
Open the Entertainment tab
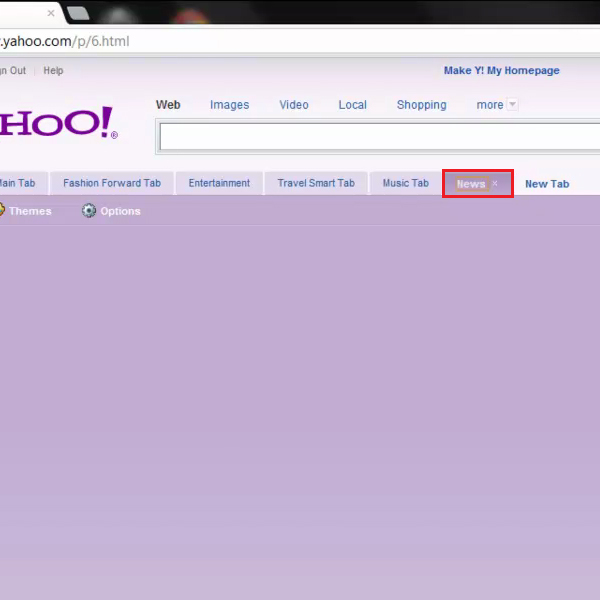click(219, 183)
